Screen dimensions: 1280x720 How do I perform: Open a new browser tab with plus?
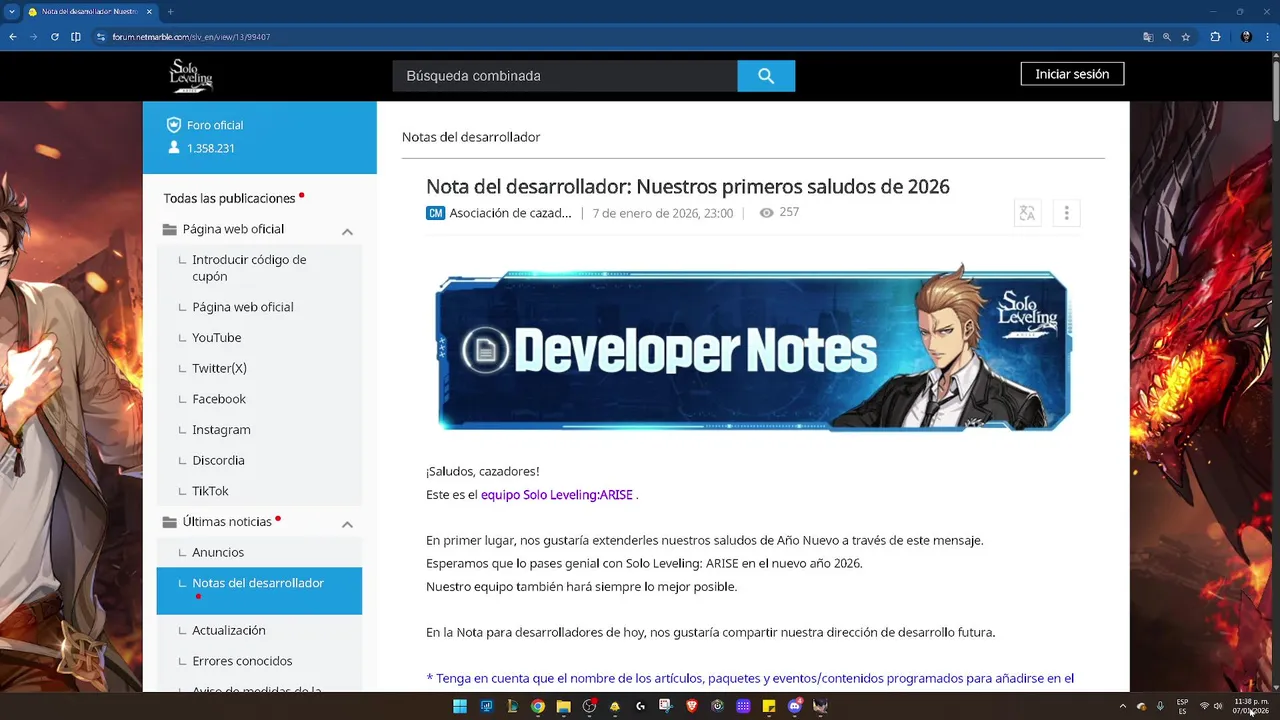pos(170,12)
